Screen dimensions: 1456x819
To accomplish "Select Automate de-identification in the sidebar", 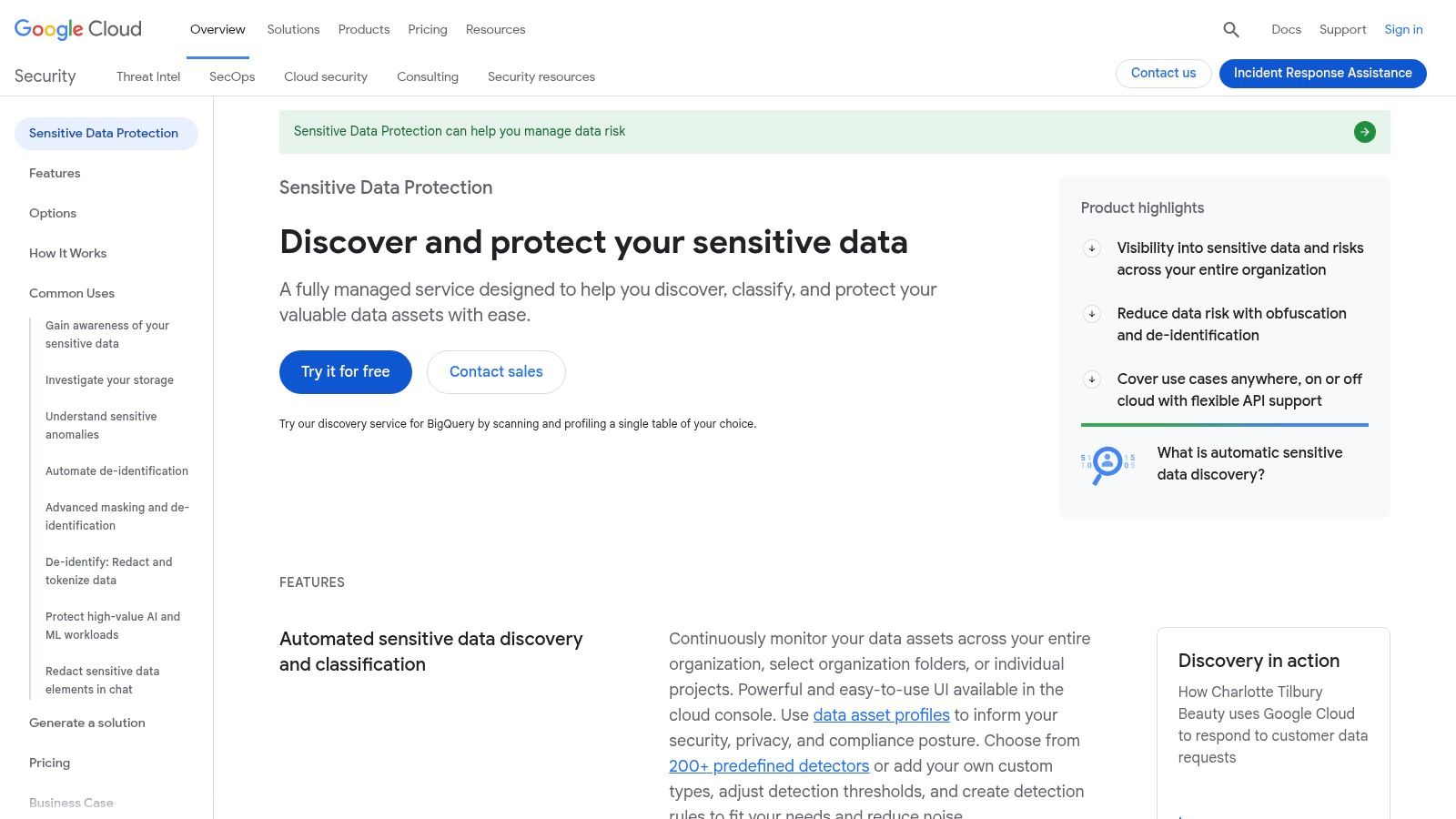I will point(116,470).
